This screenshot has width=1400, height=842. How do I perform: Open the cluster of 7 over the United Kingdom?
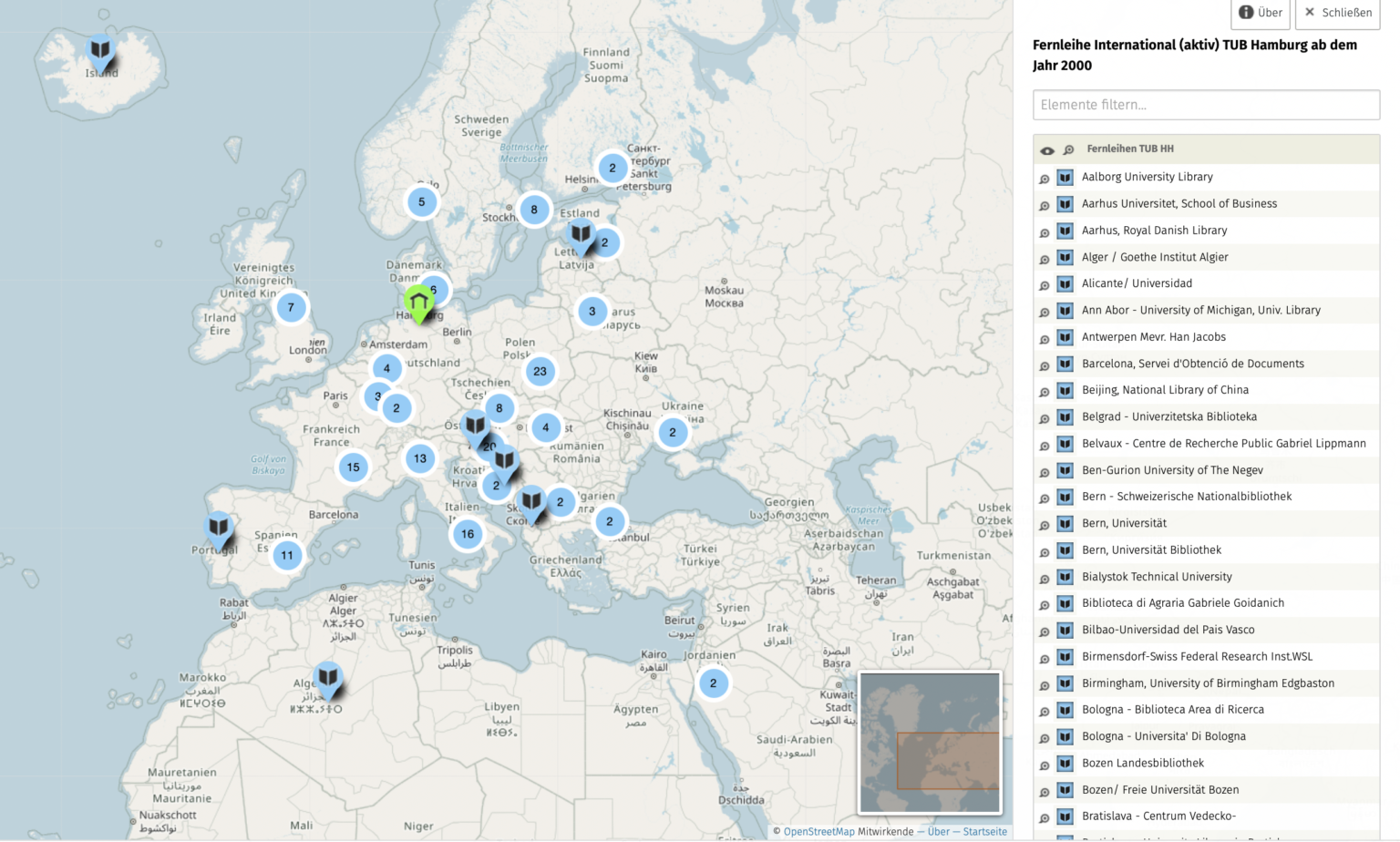click(x=291, y=307)
